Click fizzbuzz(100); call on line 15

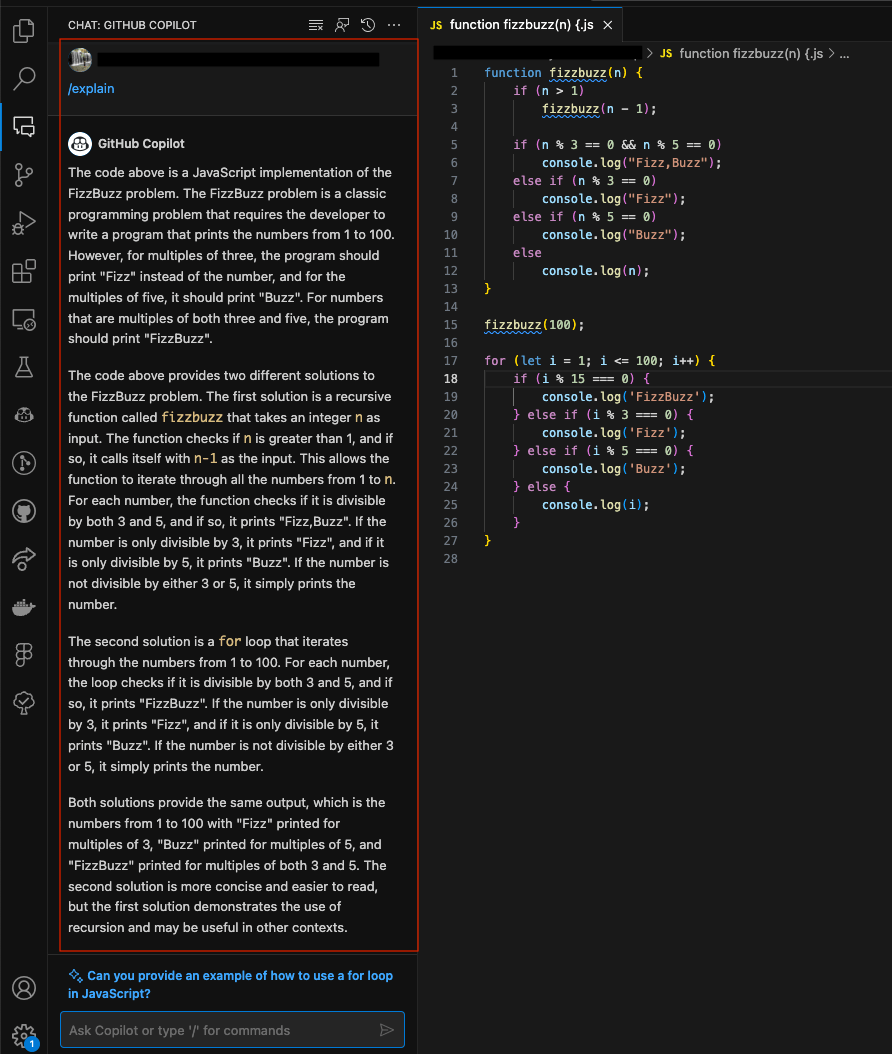(x=534, y=325)
